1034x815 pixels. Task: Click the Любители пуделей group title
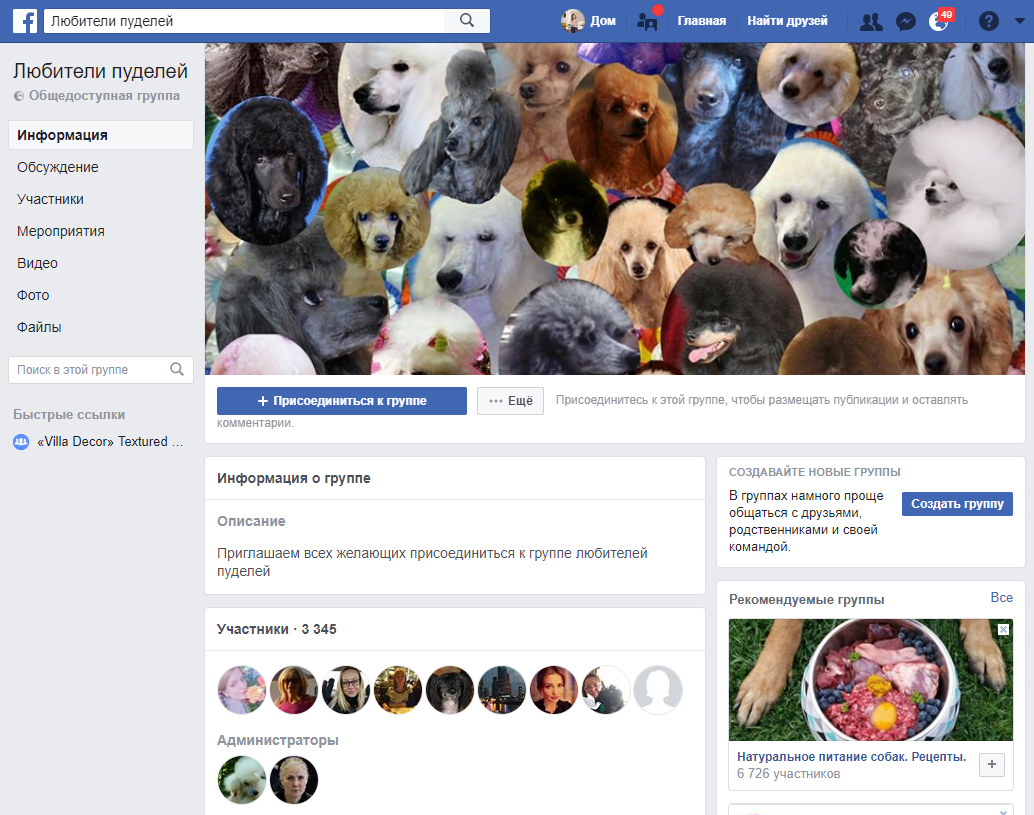(x=100, y=71)
